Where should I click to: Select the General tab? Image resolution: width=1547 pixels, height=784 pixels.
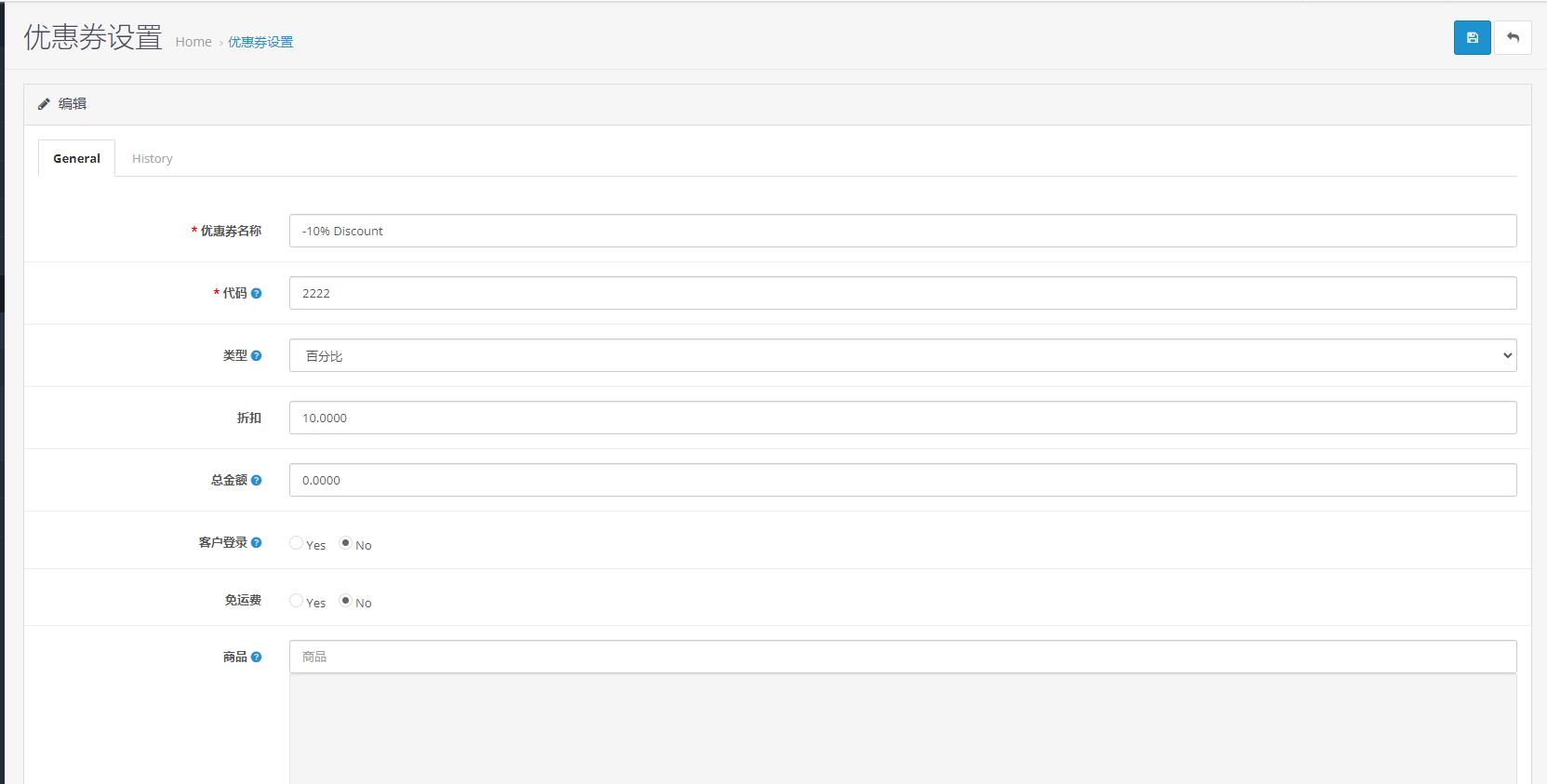76,159
